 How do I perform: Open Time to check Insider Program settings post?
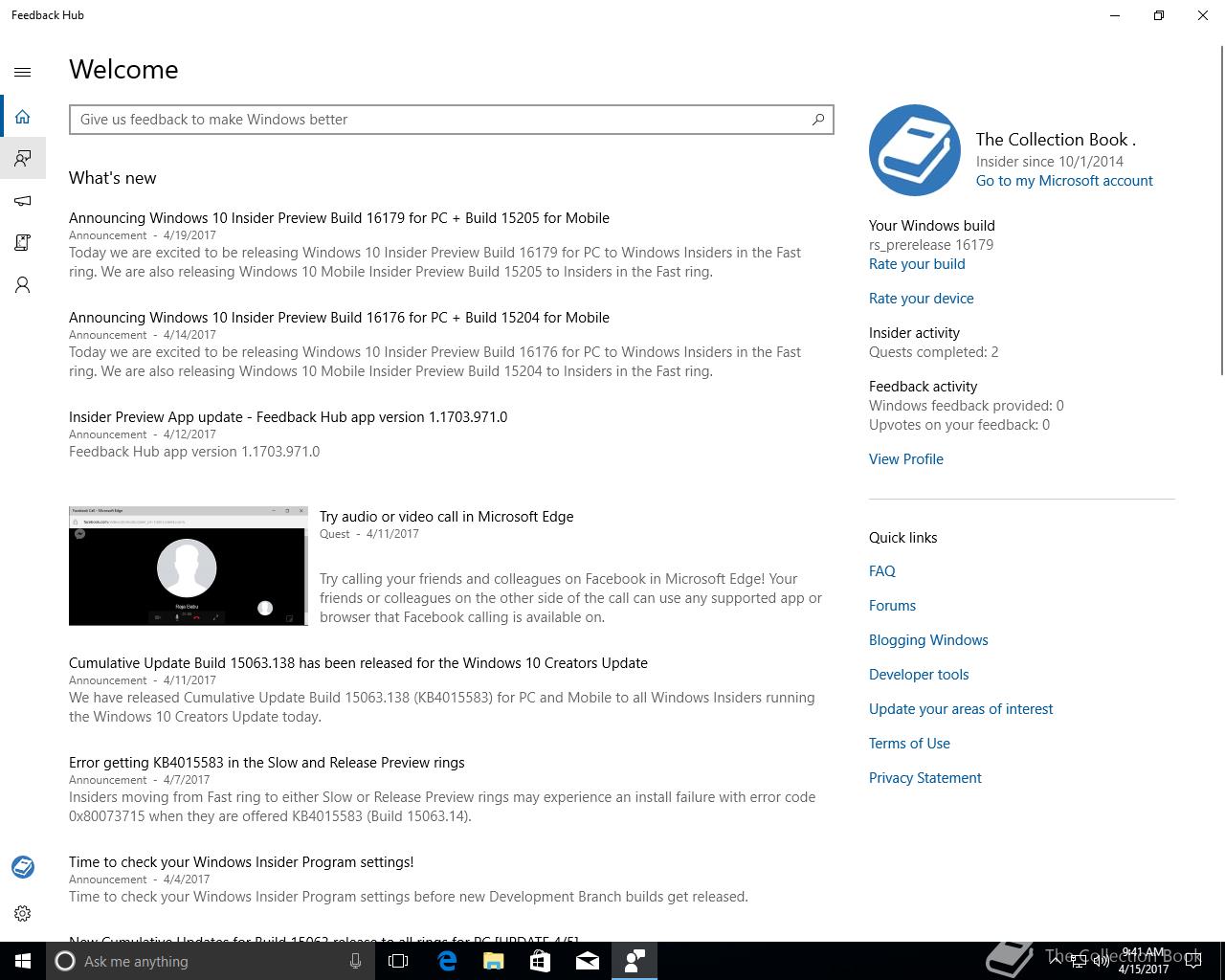(x=241, y=862)
